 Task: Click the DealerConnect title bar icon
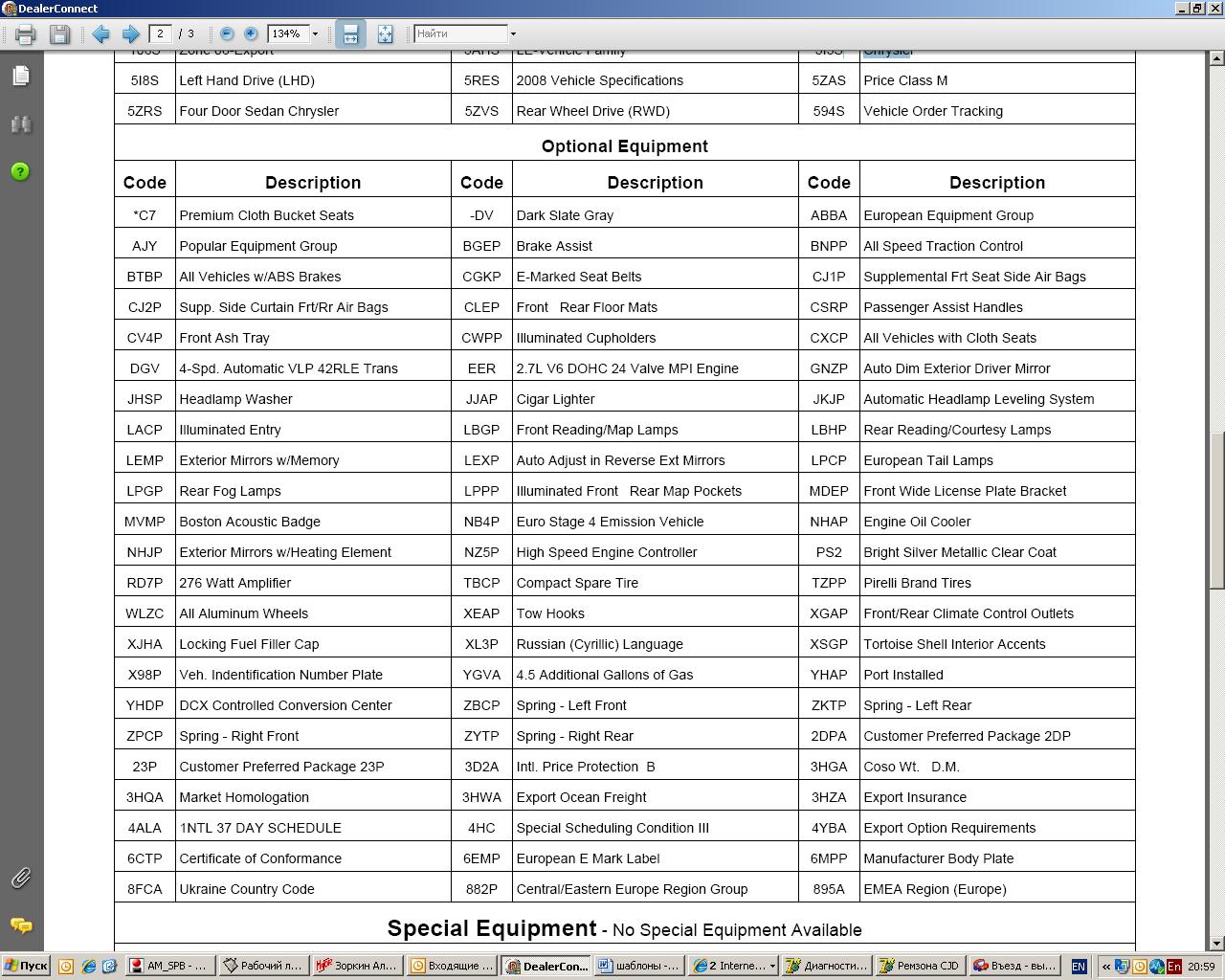click(x=9, y=9)
